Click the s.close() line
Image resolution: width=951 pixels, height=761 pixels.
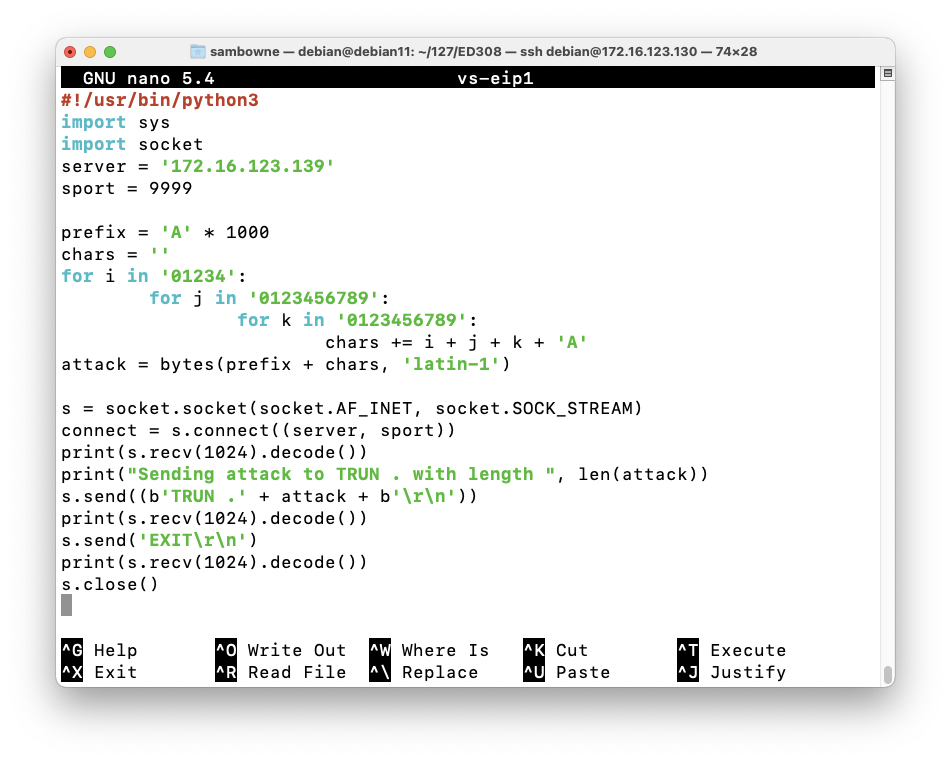[x=110, y=584]
